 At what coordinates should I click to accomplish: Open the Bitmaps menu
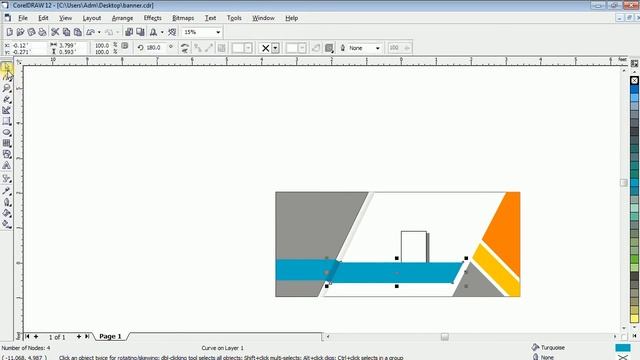point(183,18)
